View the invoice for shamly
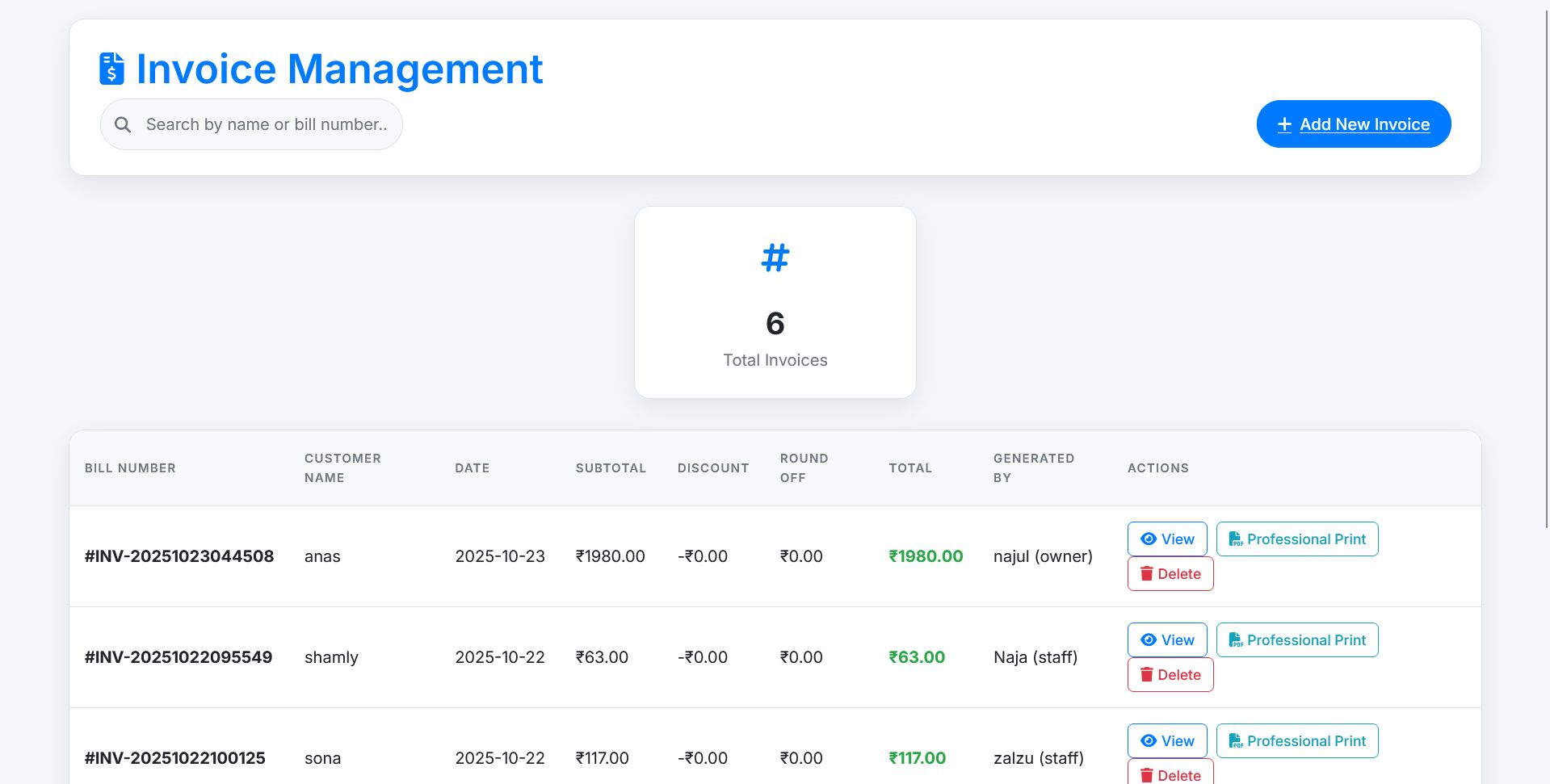This screenshot has height=784, width=1550. [1166, 639]
